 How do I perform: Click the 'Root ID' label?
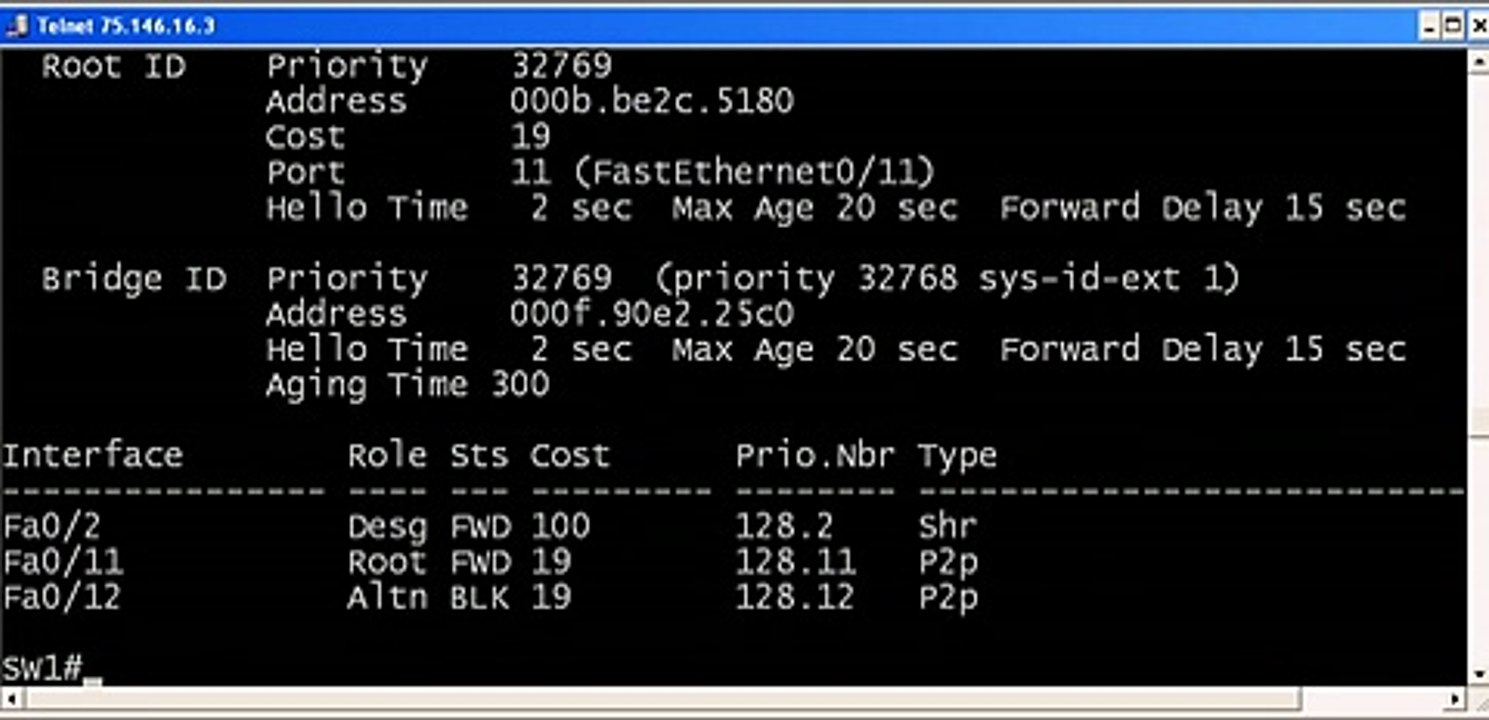point(113,67)
